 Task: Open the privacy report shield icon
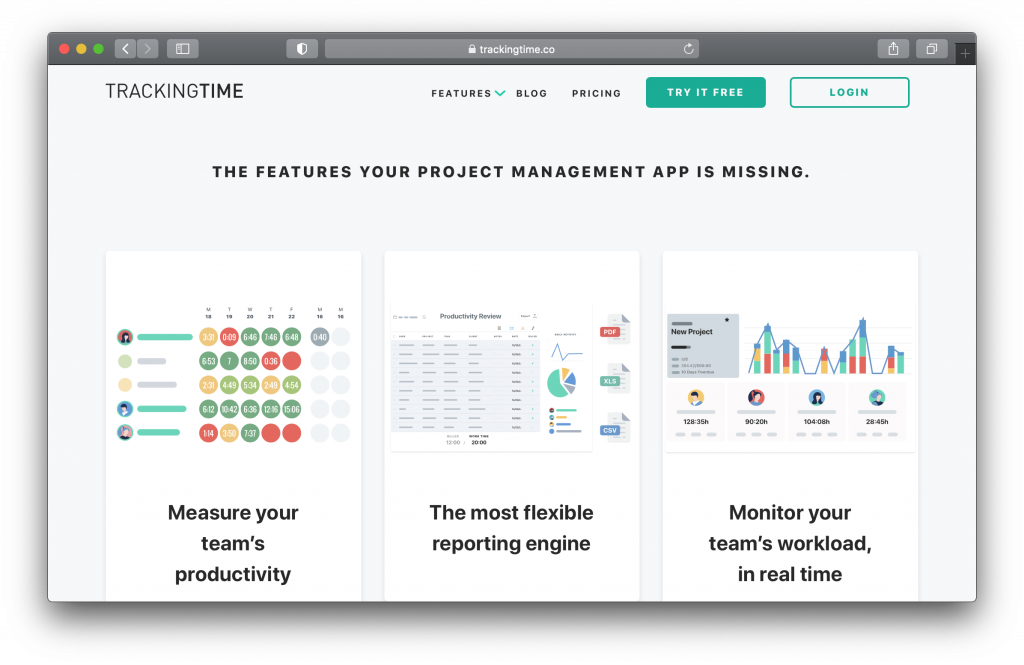(302, 49)
